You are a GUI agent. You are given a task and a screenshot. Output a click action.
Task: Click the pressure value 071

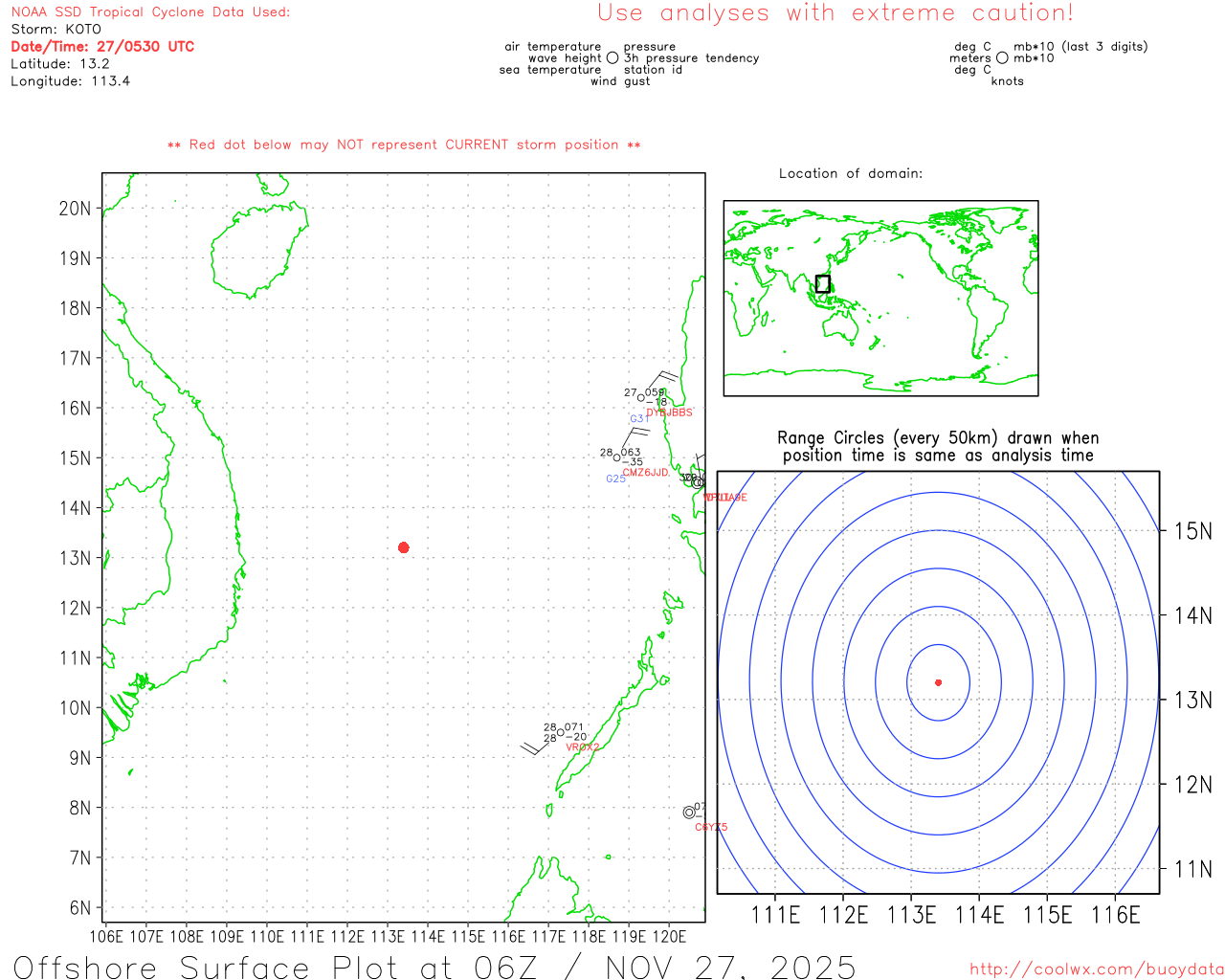pyautogui.click(x=574, y=727)
